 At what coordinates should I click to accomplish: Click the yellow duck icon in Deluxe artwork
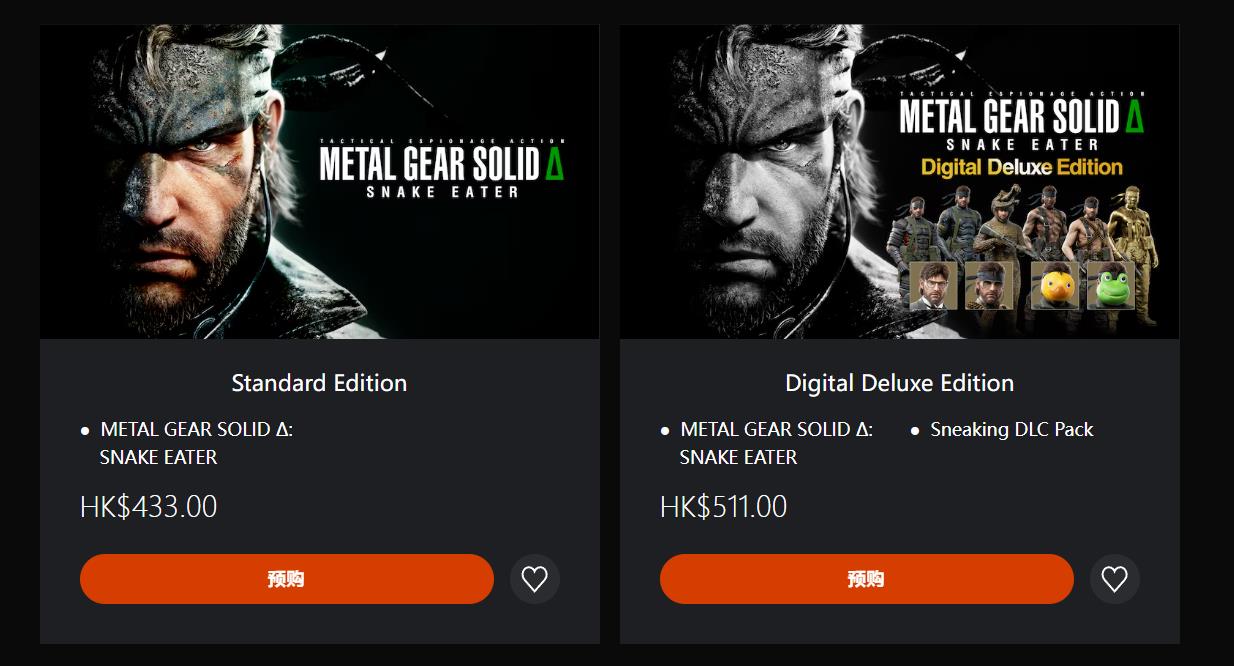coord(1055,286)
